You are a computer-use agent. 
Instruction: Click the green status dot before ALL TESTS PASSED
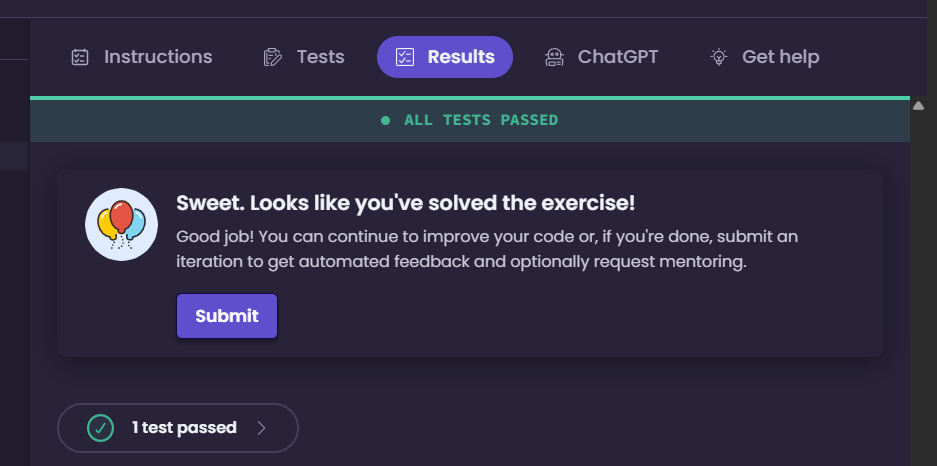(x=385, y=121)
